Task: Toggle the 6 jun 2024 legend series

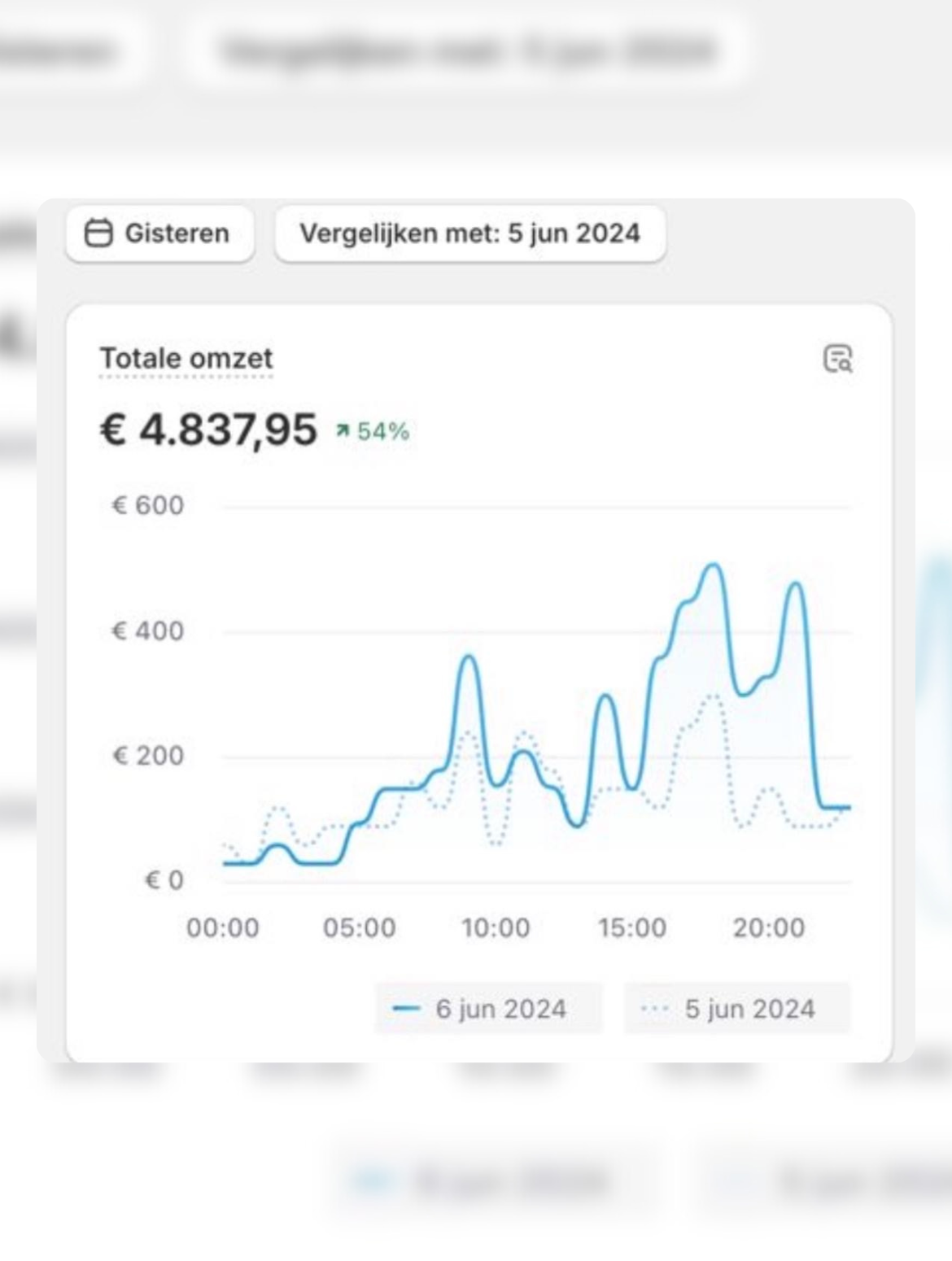Action: click(488, 1009)
